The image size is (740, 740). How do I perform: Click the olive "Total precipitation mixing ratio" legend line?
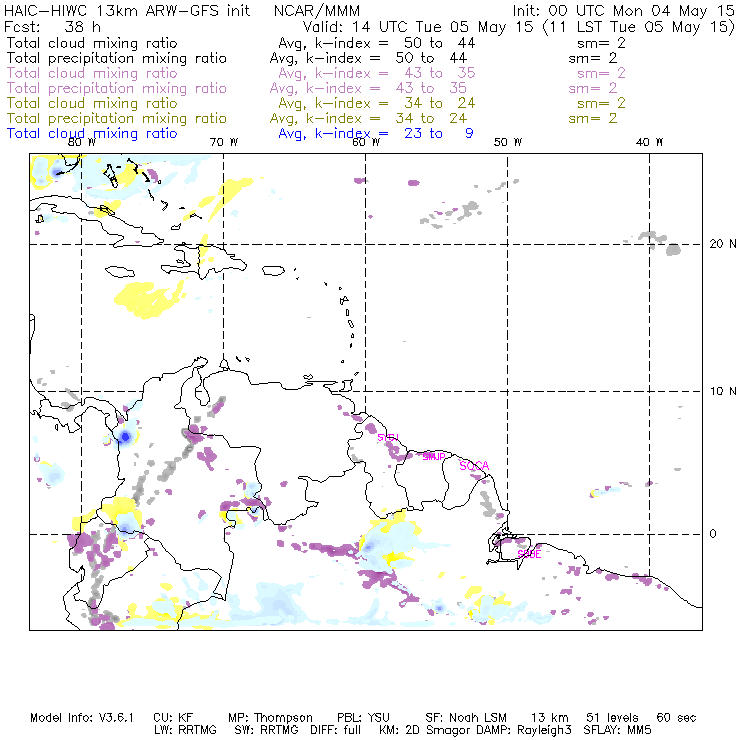coord(117,118)
